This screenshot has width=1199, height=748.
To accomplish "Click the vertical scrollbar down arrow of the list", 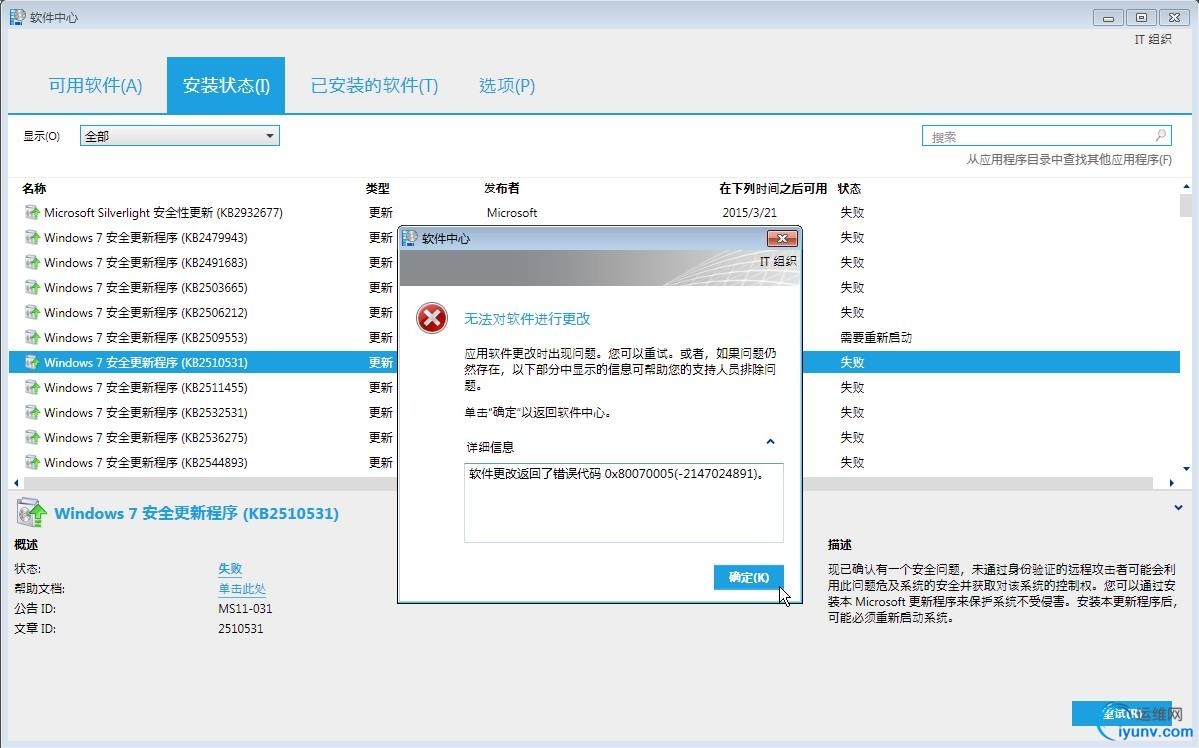I will (1185, 469).
